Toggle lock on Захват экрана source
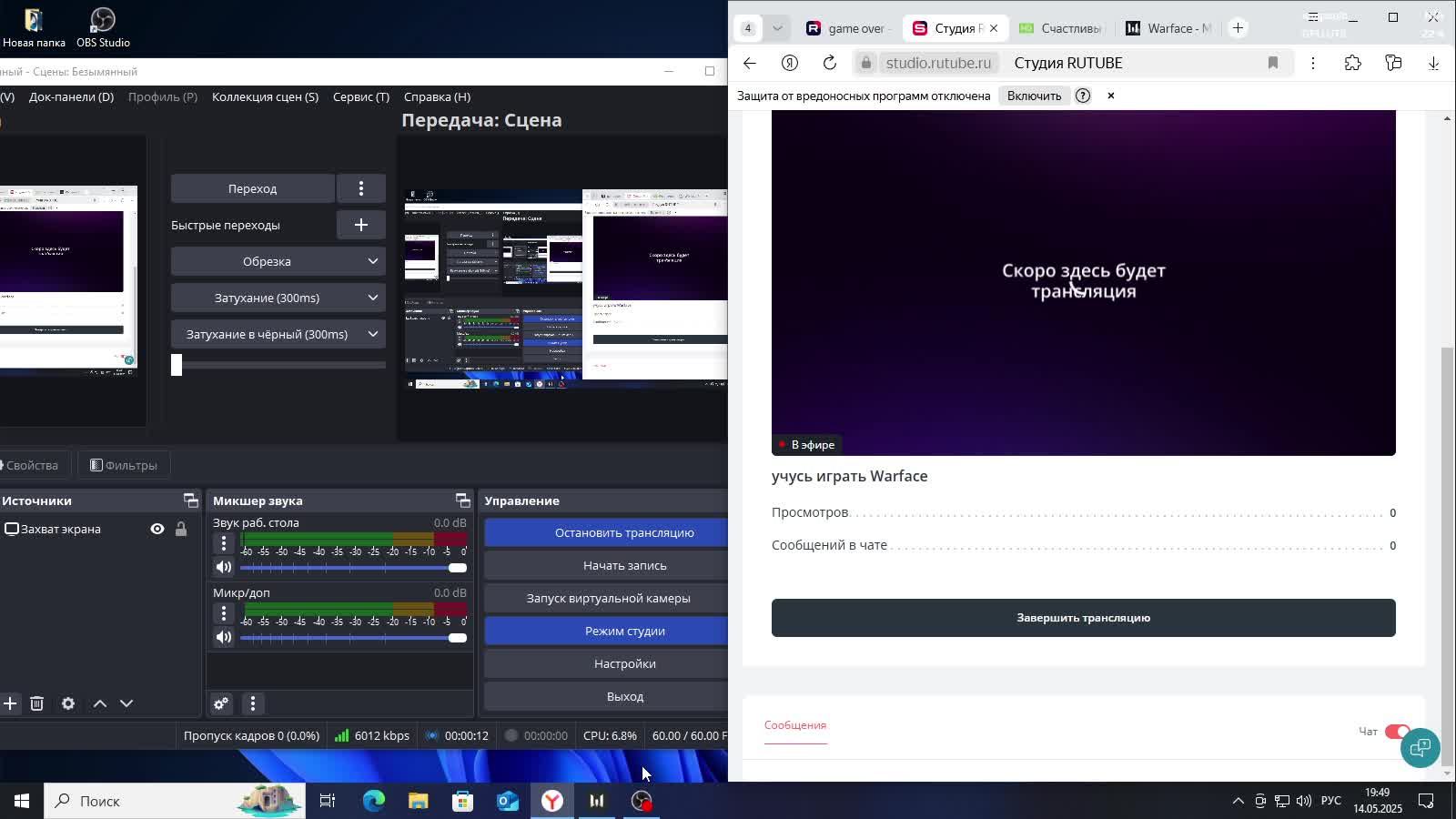The height and width of the screenshot is (819, 1456). (x=181, y=529)
